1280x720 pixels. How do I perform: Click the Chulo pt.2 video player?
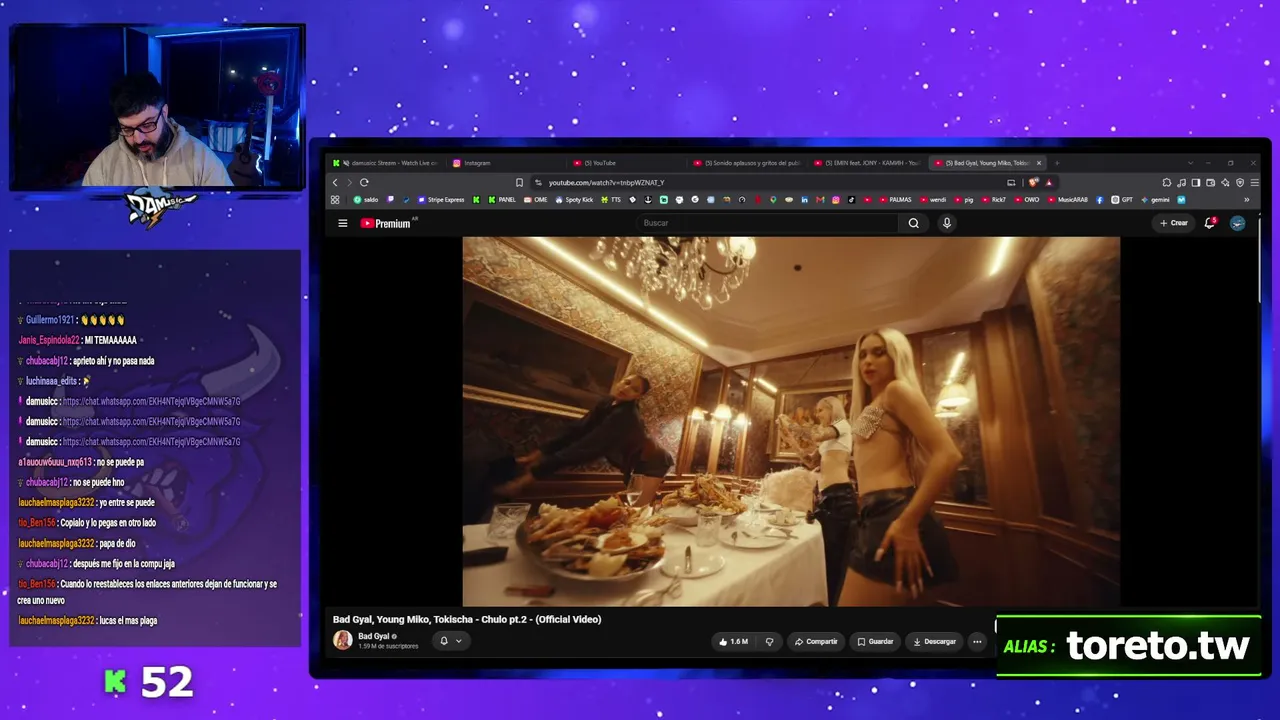click(x=791, y=421)
